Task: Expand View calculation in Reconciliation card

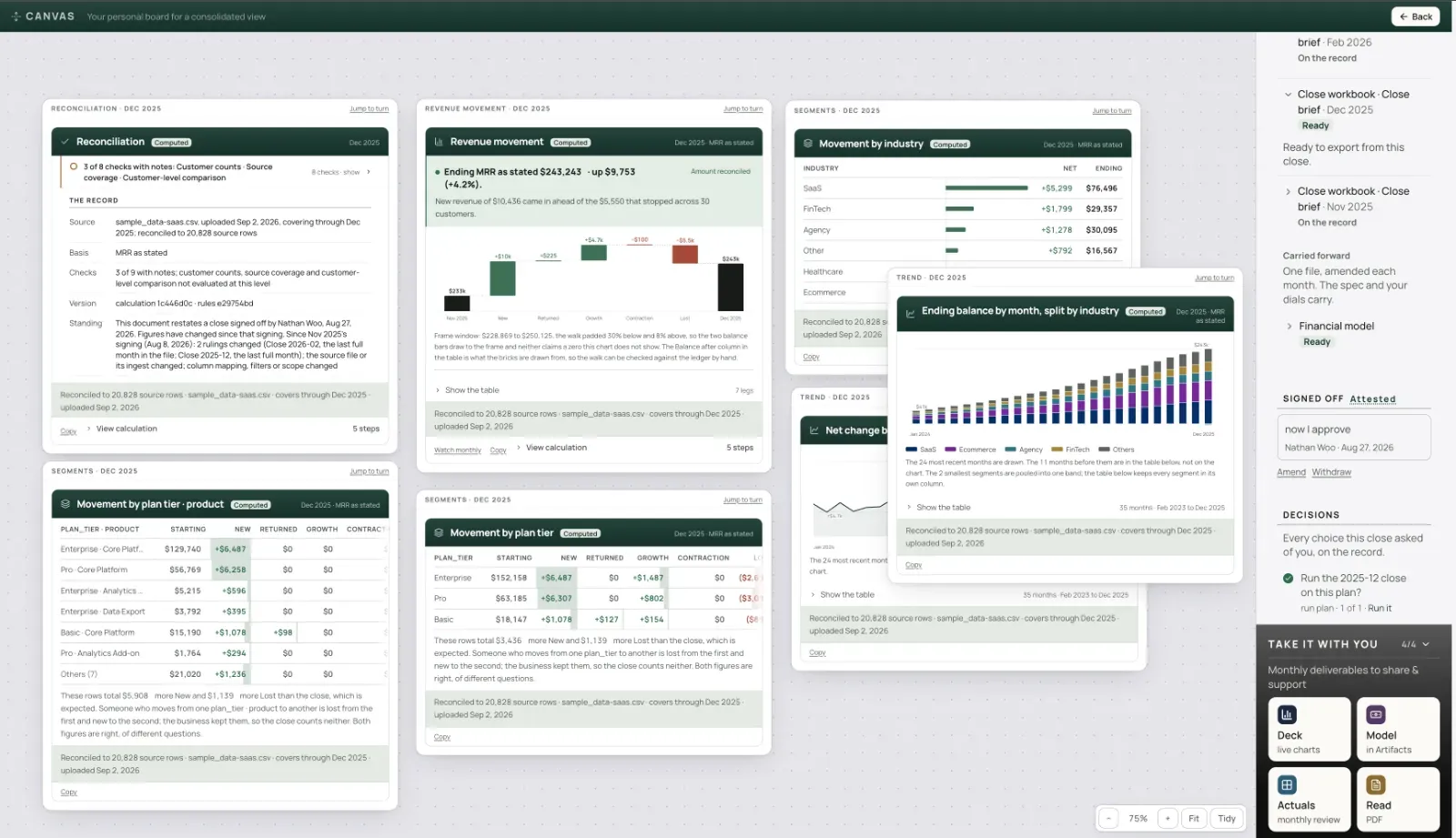Action: 120,429
